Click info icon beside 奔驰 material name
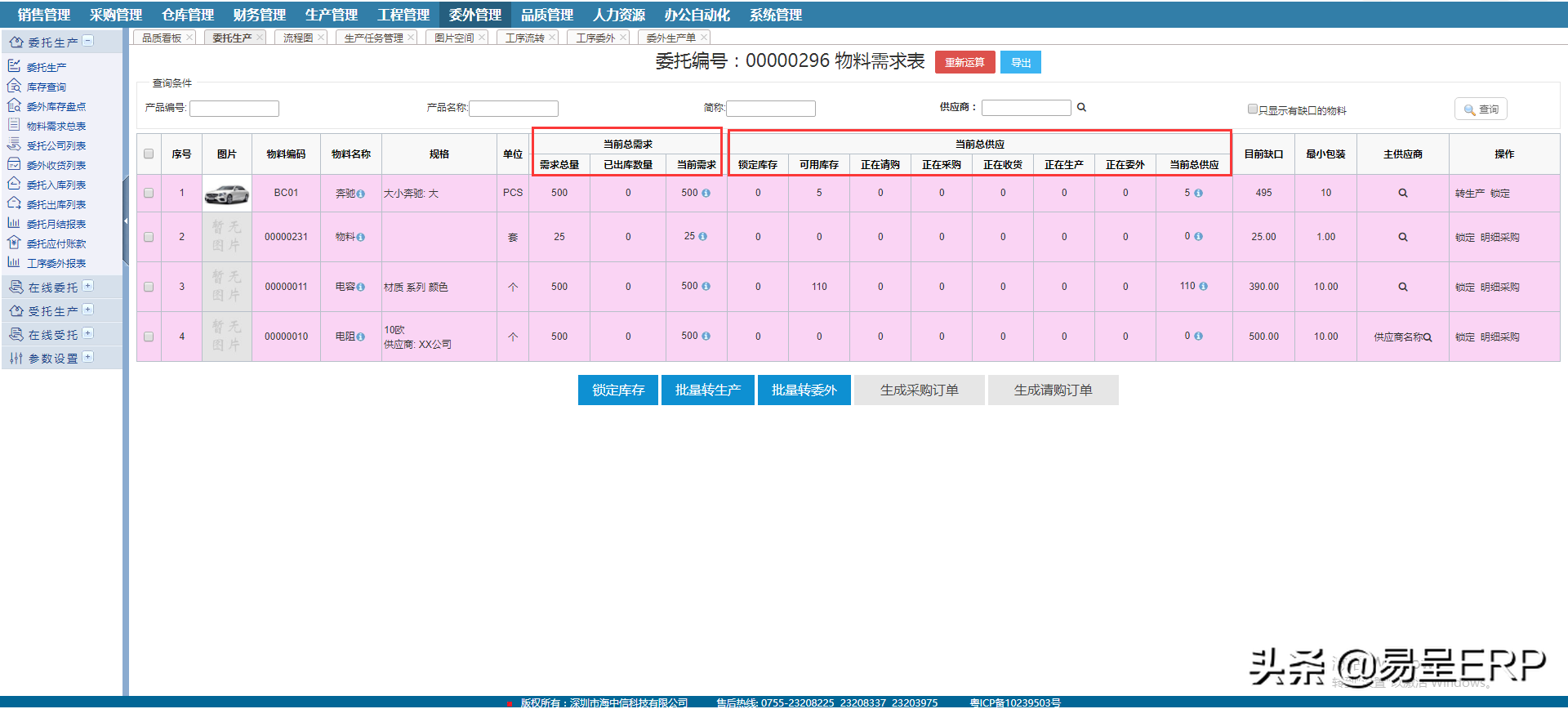 coord(360,194)
